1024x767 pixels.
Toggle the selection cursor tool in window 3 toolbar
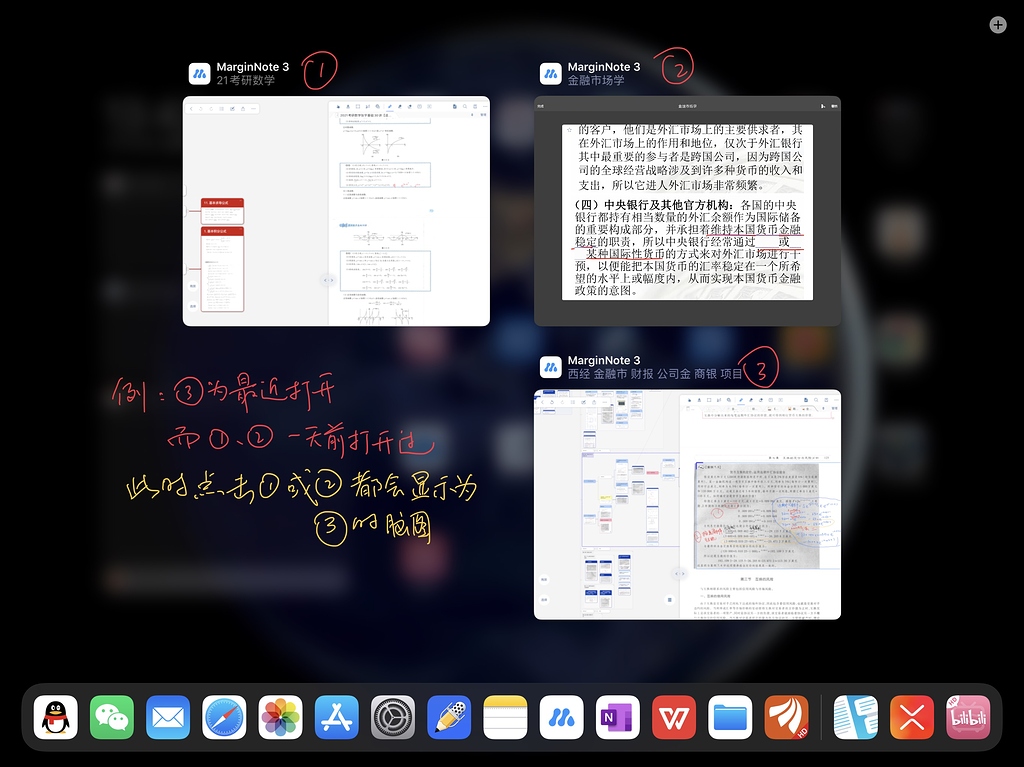coord(689,400)
